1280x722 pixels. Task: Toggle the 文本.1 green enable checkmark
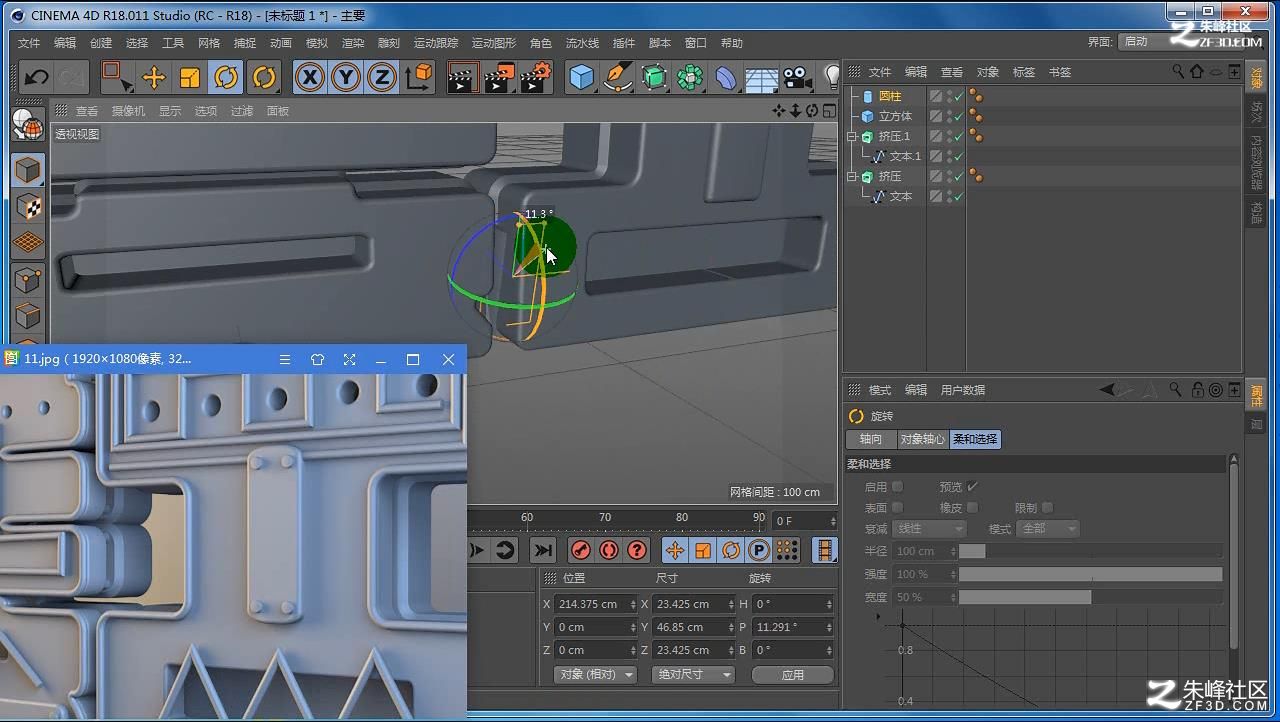coord(959,156)
